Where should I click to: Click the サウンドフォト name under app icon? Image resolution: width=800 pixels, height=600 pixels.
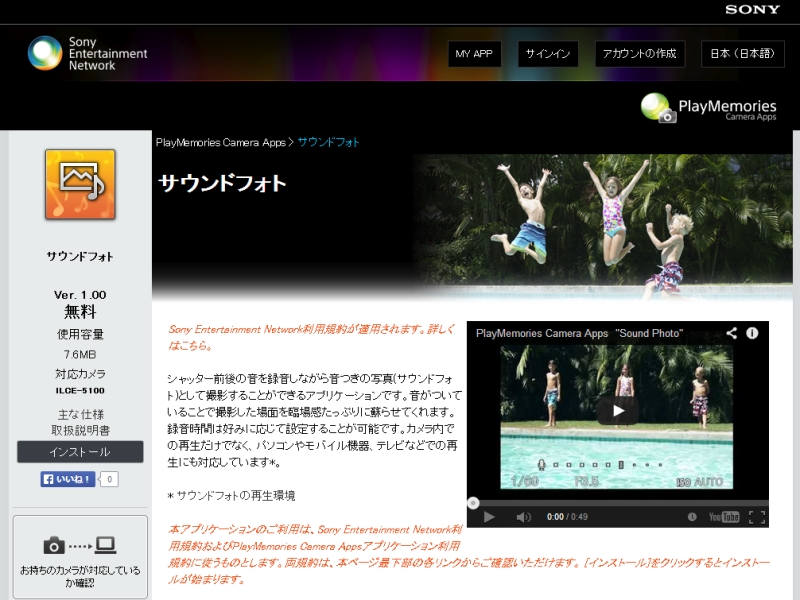coord(80,256)
